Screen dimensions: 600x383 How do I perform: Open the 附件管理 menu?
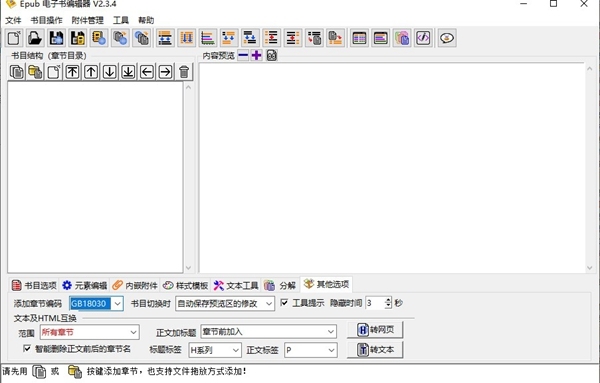pyautogui.click(x=88, y=20)
